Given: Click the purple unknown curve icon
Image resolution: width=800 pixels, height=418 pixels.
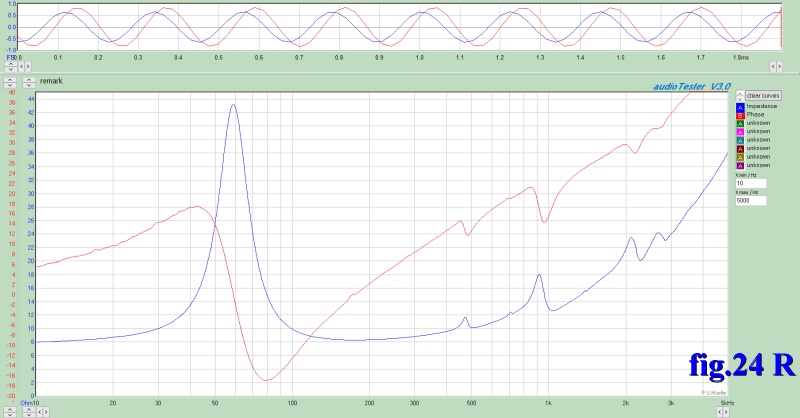Looking at the screenshot, I should [x=740, y=165].
